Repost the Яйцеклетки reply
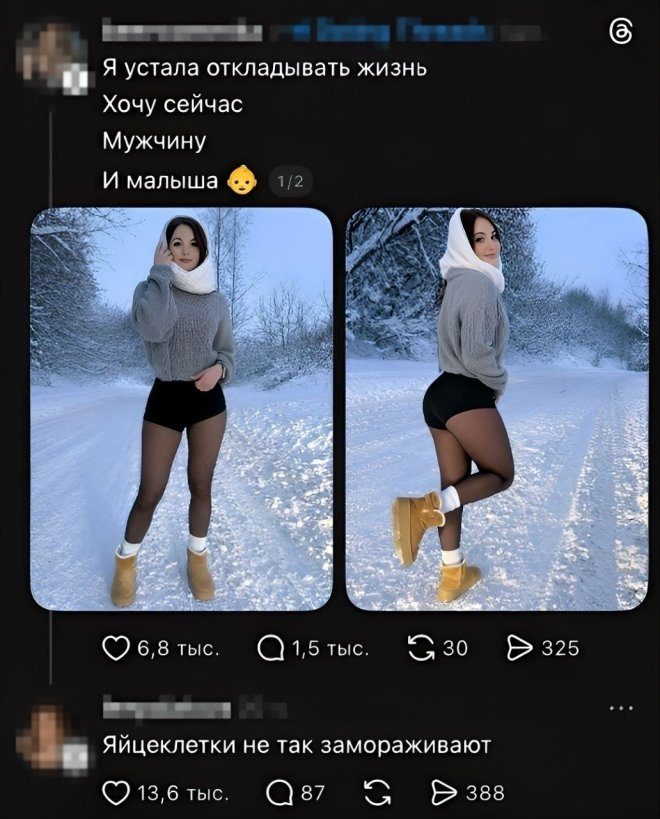The image size is (660, 819). coord(378,793)
